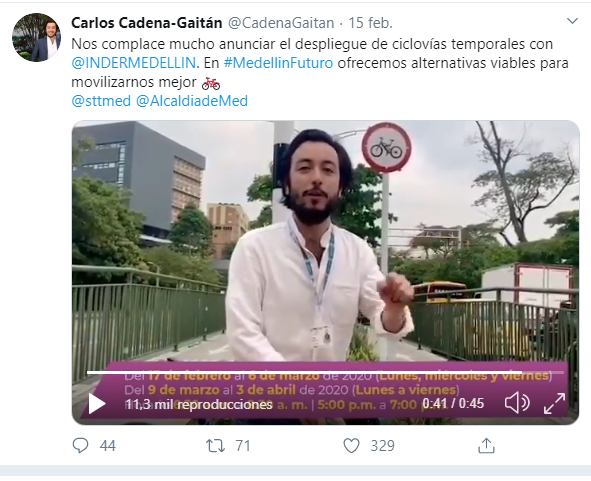
Task: Expand video to fullscreen
Action: pos(554,403)
